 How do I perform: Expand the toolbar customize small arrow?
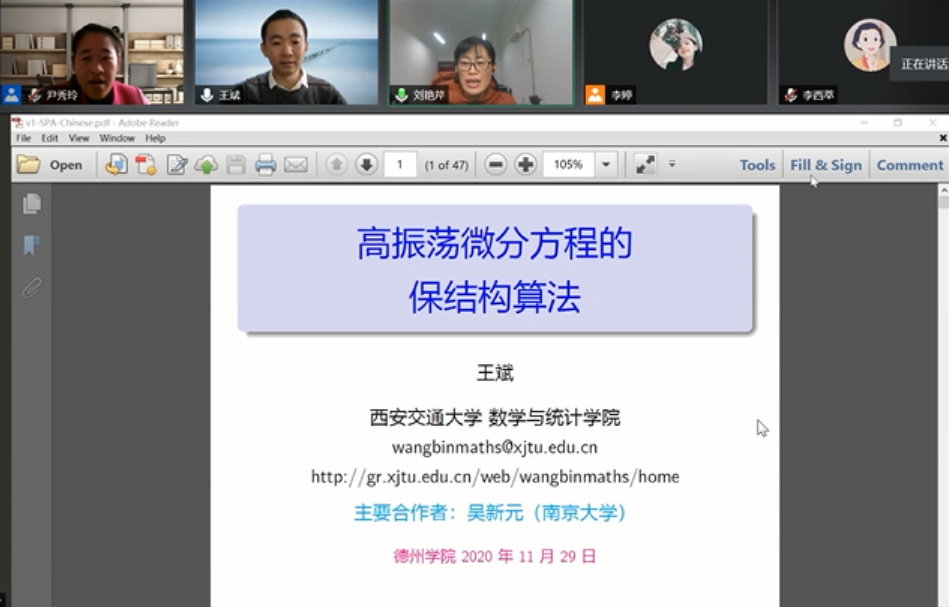(672, 164)
